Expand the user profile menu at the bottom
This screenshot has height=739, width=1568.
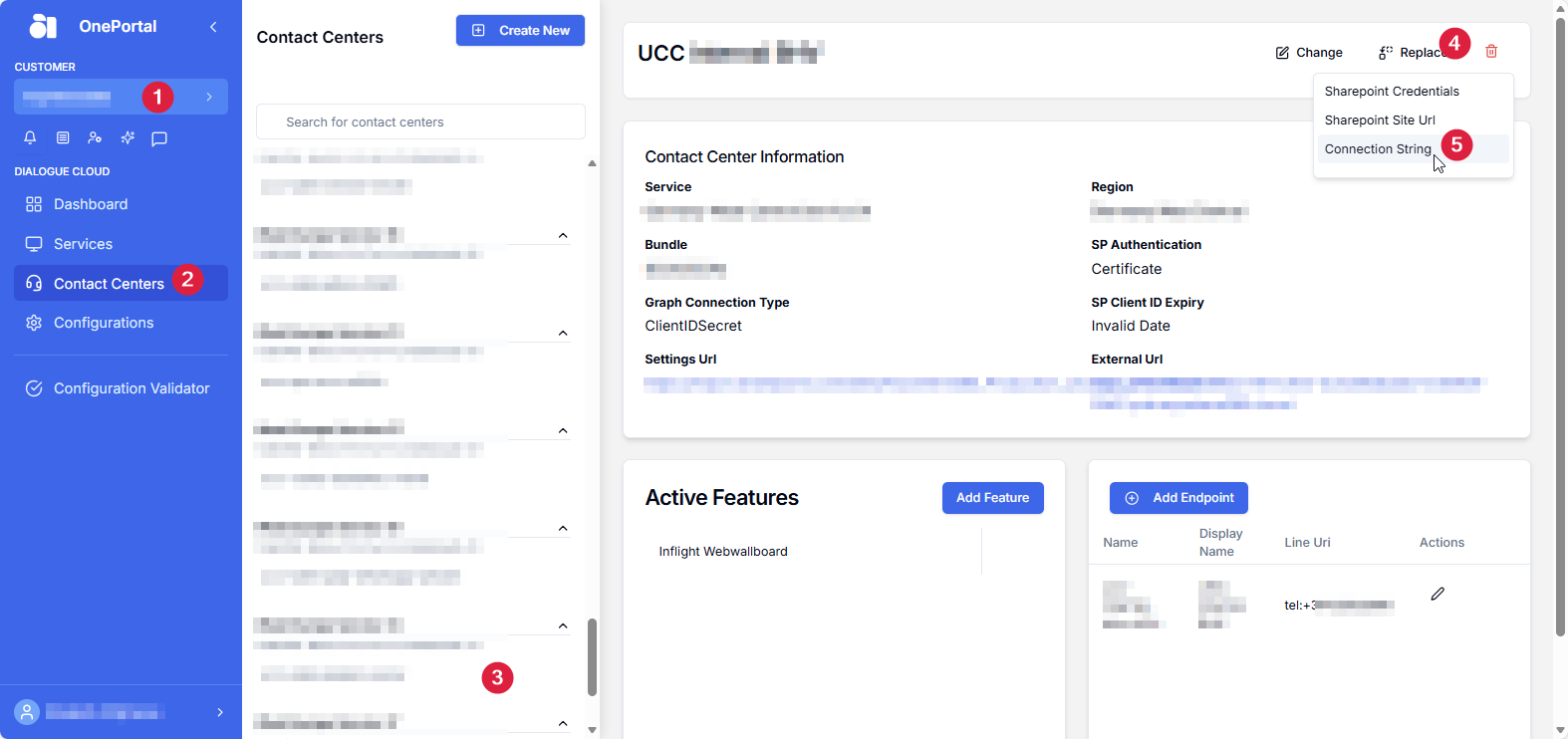(220, 712)
